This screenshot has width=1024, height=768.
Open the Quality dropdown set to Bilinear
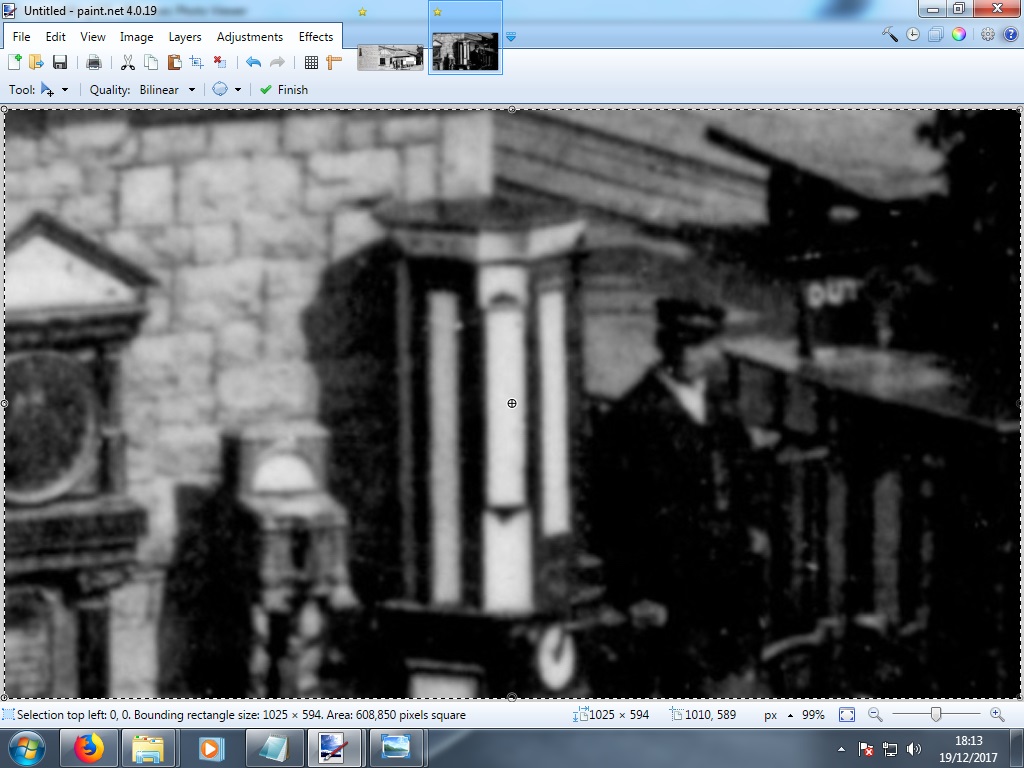[x=163, y=89]
